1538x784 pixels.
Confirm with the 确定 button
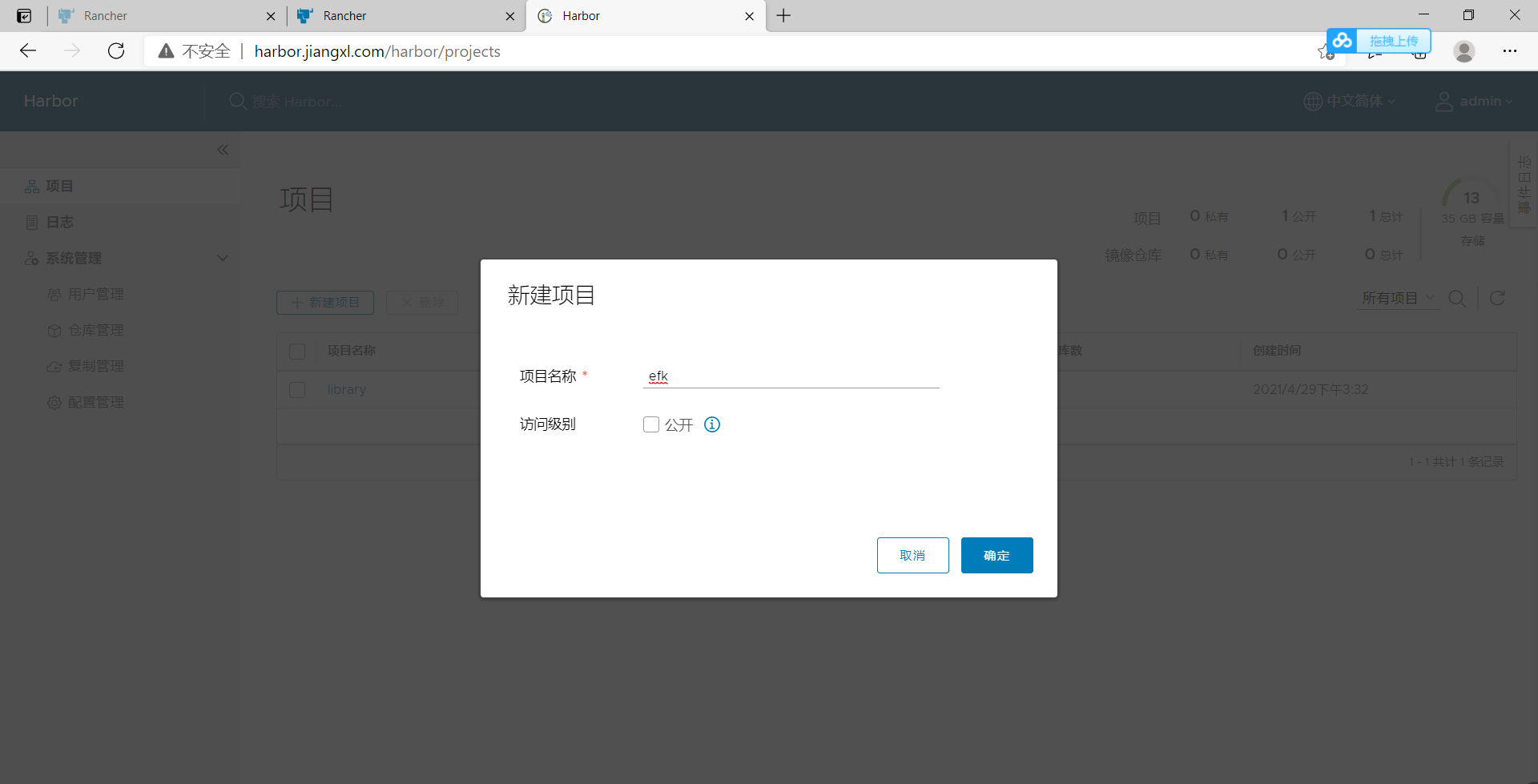pyautogui.click(x=996, y=555)
